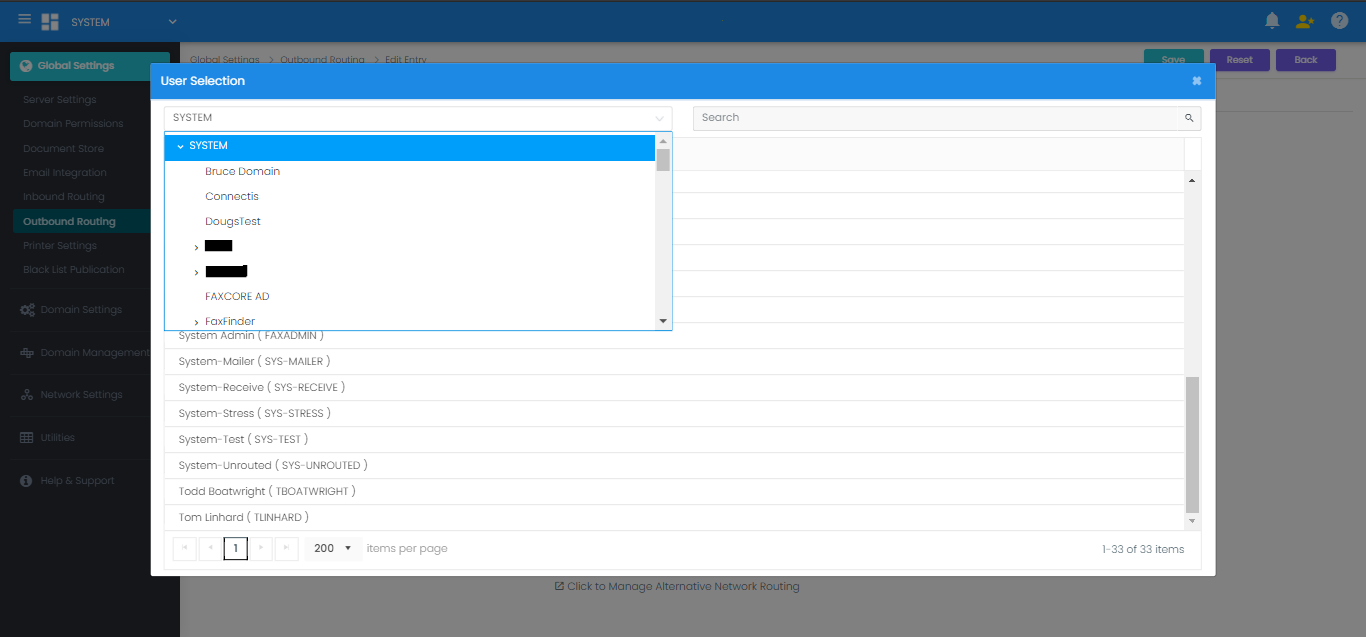Open Printer Settings in sidebar
Screen dimensions: 1366x637
pyautogui.click(x=60, y=246)
